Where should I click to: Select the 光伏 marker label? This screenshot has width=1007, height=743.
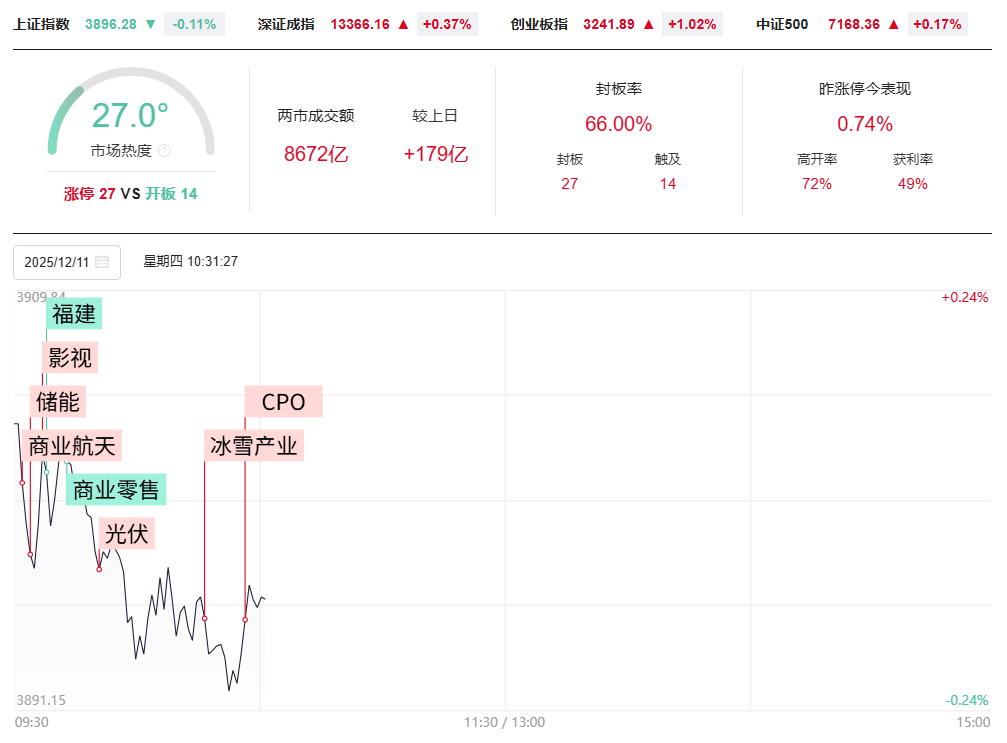tap(126, 534)
